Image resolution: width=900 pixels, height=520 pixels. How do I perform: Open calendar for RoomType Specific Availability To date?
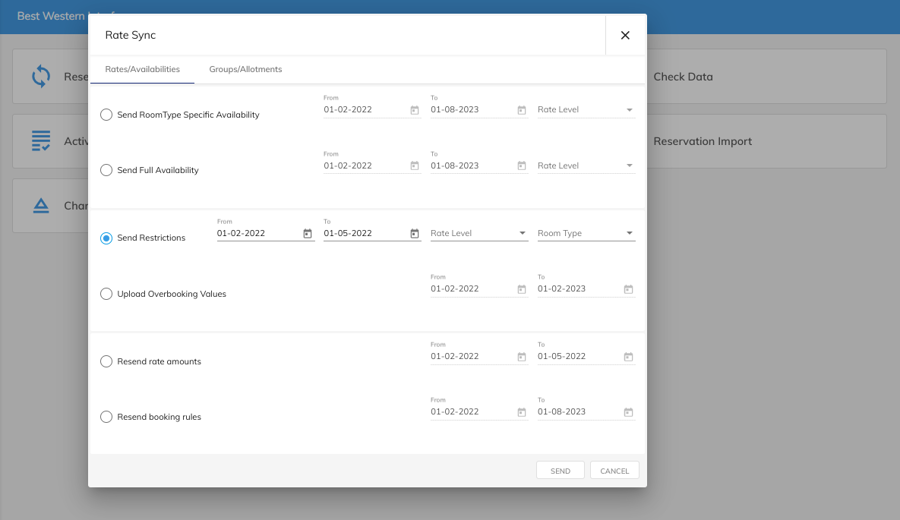click(521, 110)
